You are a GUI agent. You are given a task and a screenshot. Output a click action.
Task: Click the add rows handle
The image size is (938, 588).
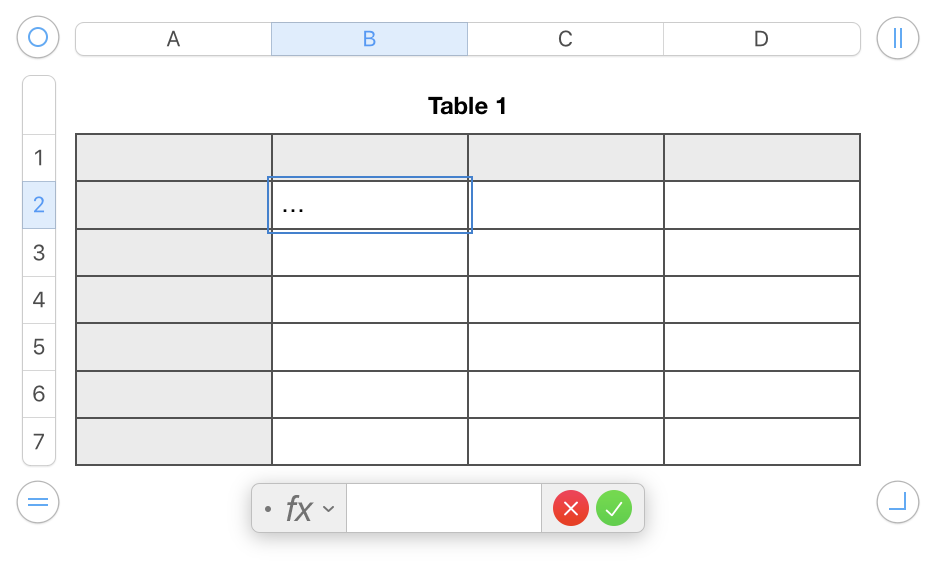[38, 502]
